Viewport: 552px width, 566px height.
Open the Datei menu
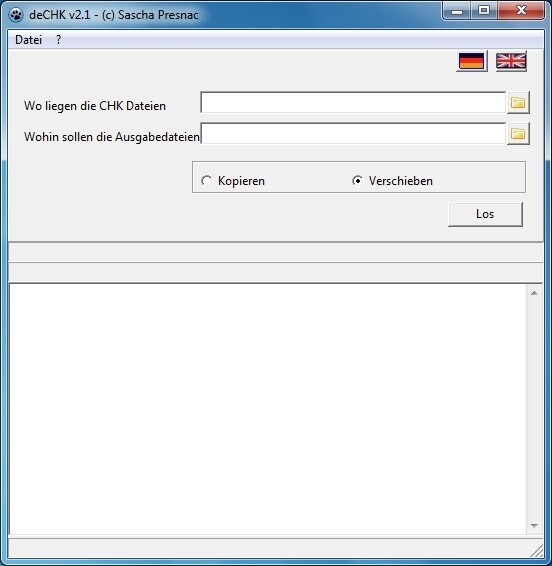(29, 40)
